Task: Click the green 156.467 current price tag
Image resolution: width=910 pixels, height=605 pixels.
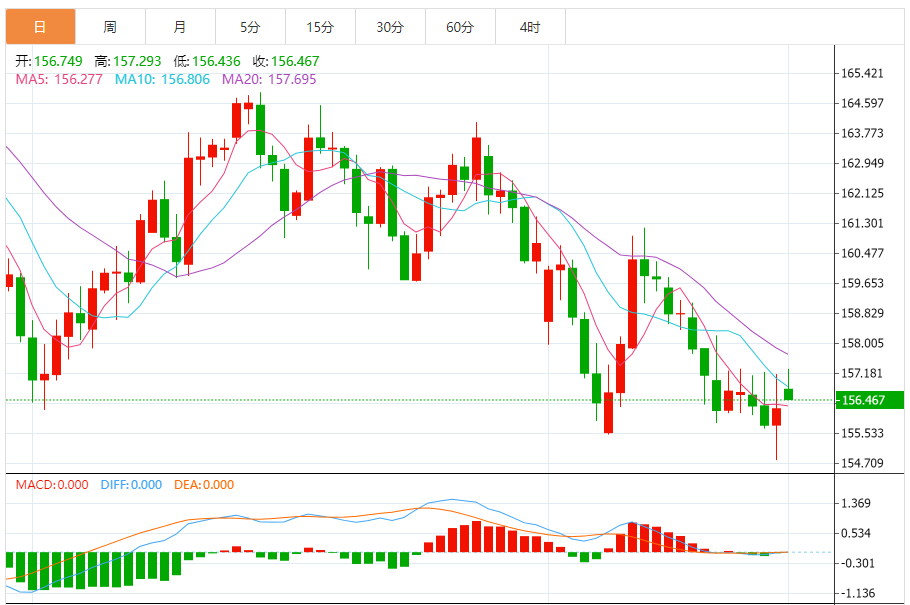Action: (869, 400)
